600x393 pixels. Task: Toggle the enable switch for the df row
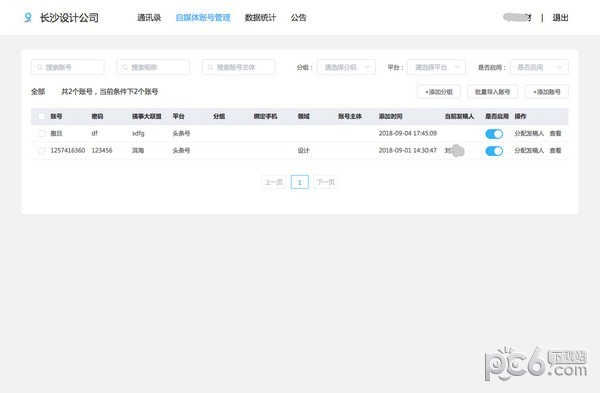(494, 134)
